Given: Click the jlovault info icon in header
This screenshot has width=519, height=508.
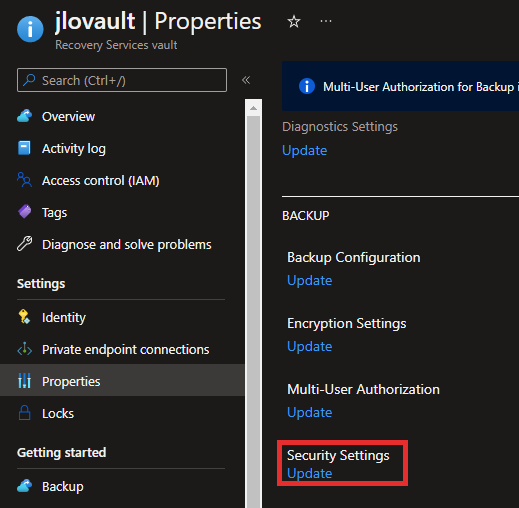Looking at the screenshot, I should pyautogui.click(x=30, y=29).
